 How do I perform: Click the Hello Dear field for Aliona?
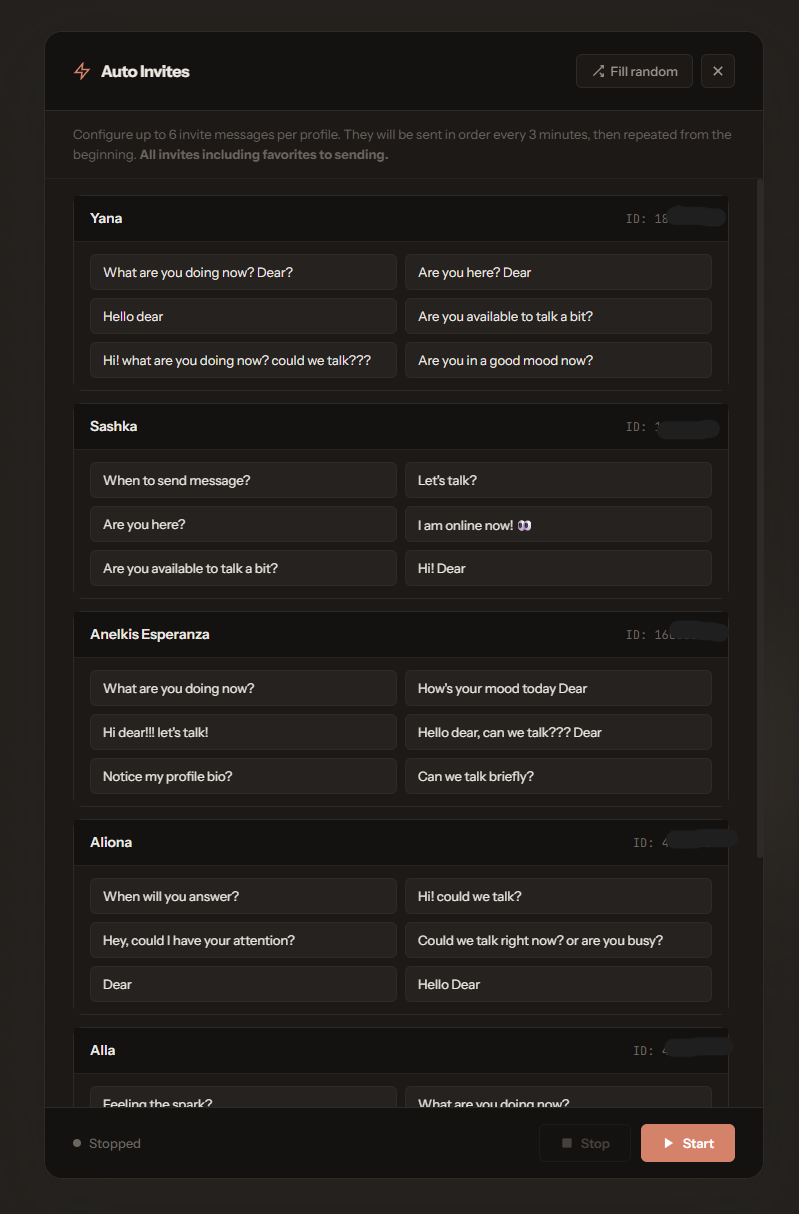click(x=558, y=984)
